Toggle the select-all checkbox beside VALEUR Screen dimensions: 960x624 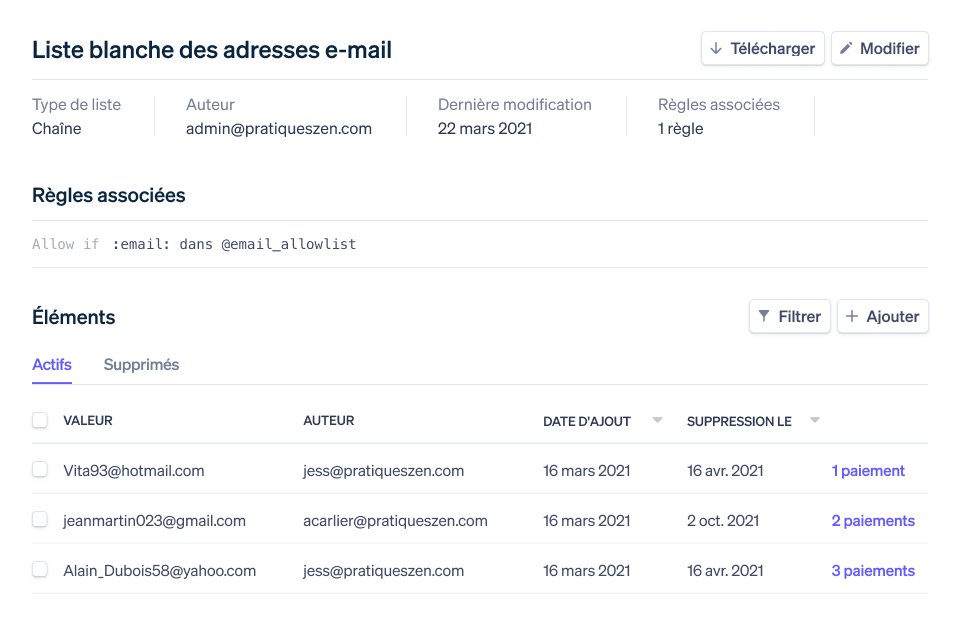(x=40, y=420)
